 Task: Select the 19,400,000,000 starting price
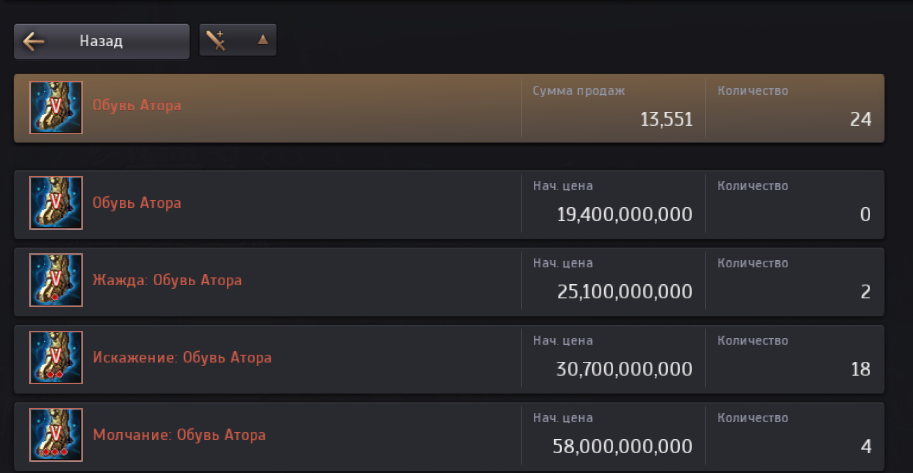pyautogui.click(x=625, y=214)
